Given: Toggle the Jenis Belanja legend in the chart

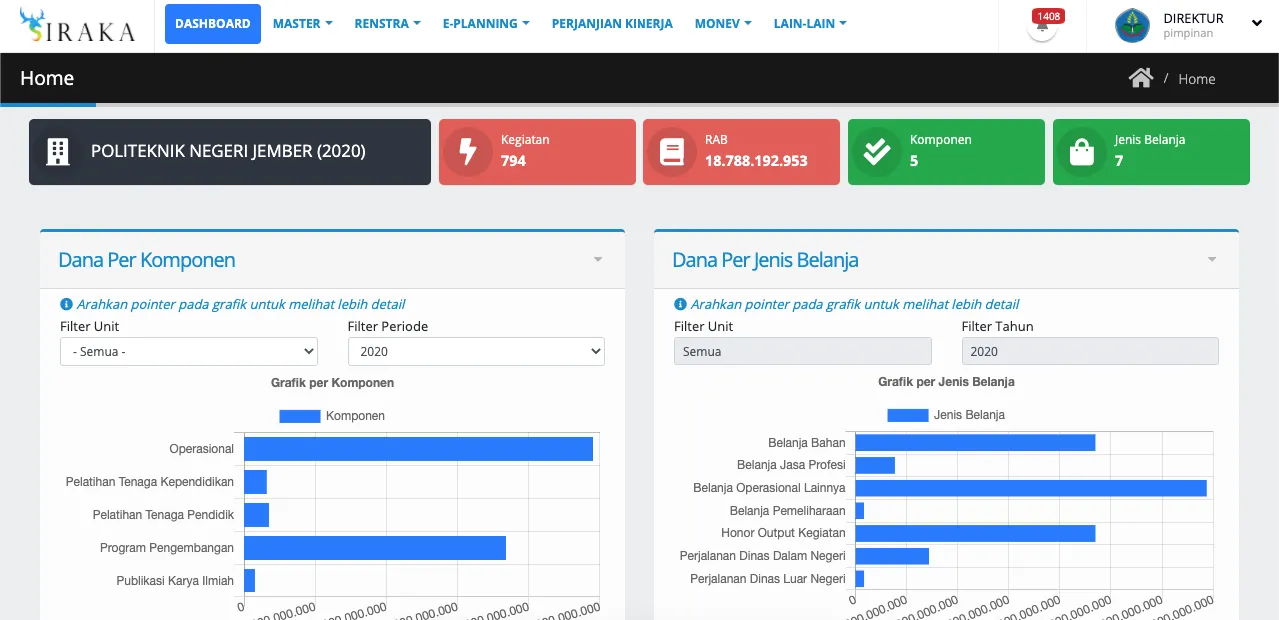Looking at the screenshot, I should [946, 414].
